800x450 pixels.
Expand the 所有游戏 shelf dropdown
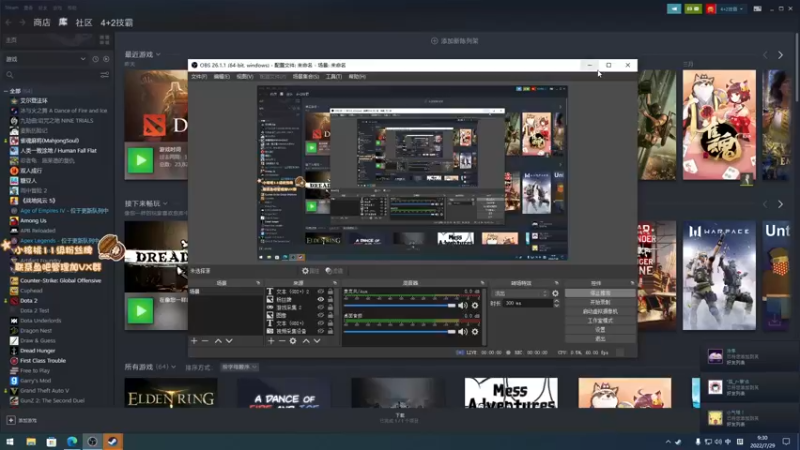tap(173, 367)
